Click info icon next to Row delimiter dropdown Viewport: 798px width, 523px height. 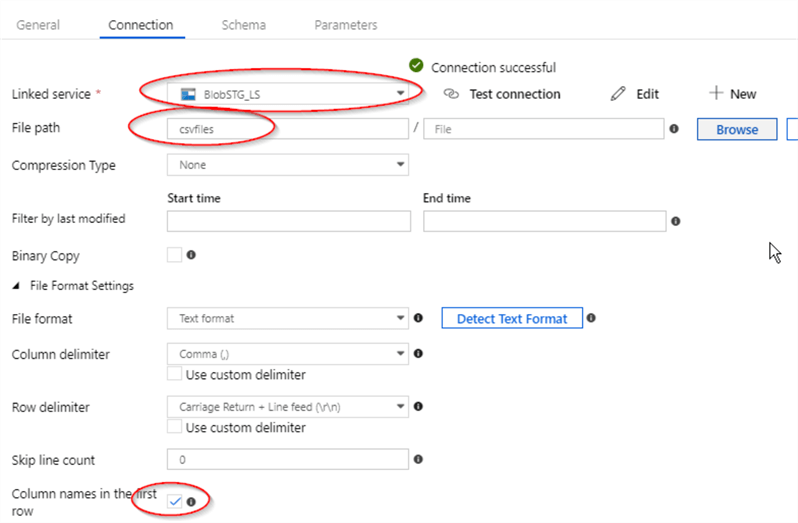pyautogui.click(x=418, y=406)
